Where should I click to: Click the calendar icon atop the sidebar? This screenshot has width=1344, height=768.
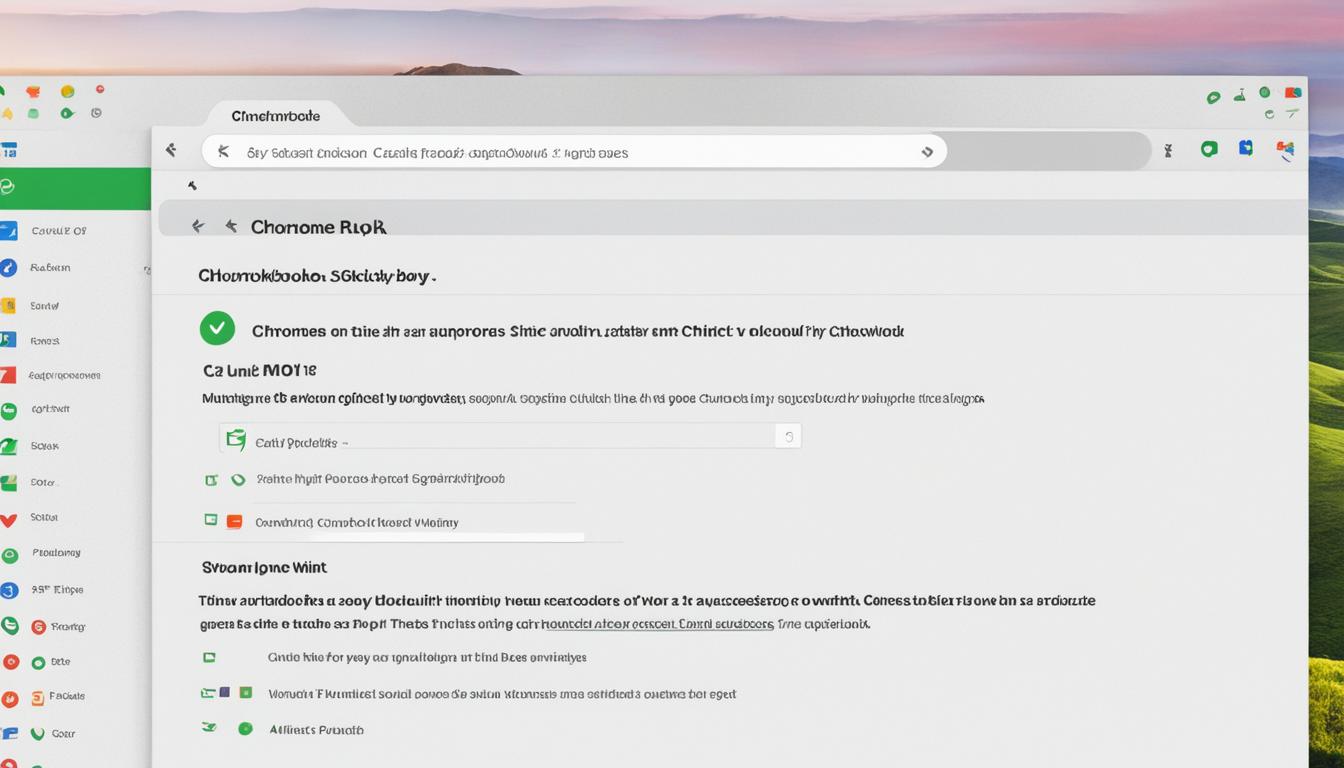[x=9, y=151]
